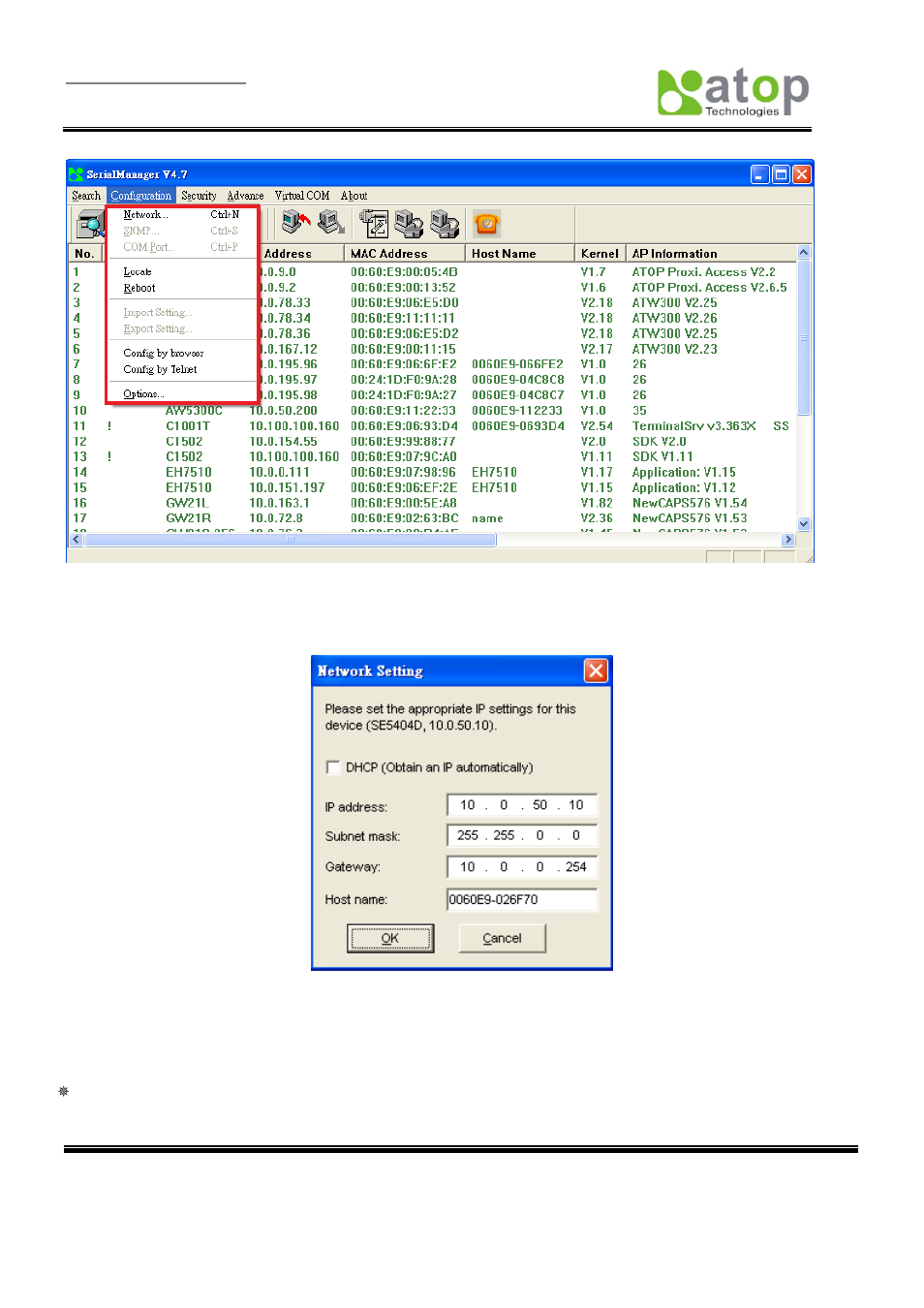Confirm network settings with OK button
Image resolution: width=924 pixels, height=1308 pixels.
point(390,938)
